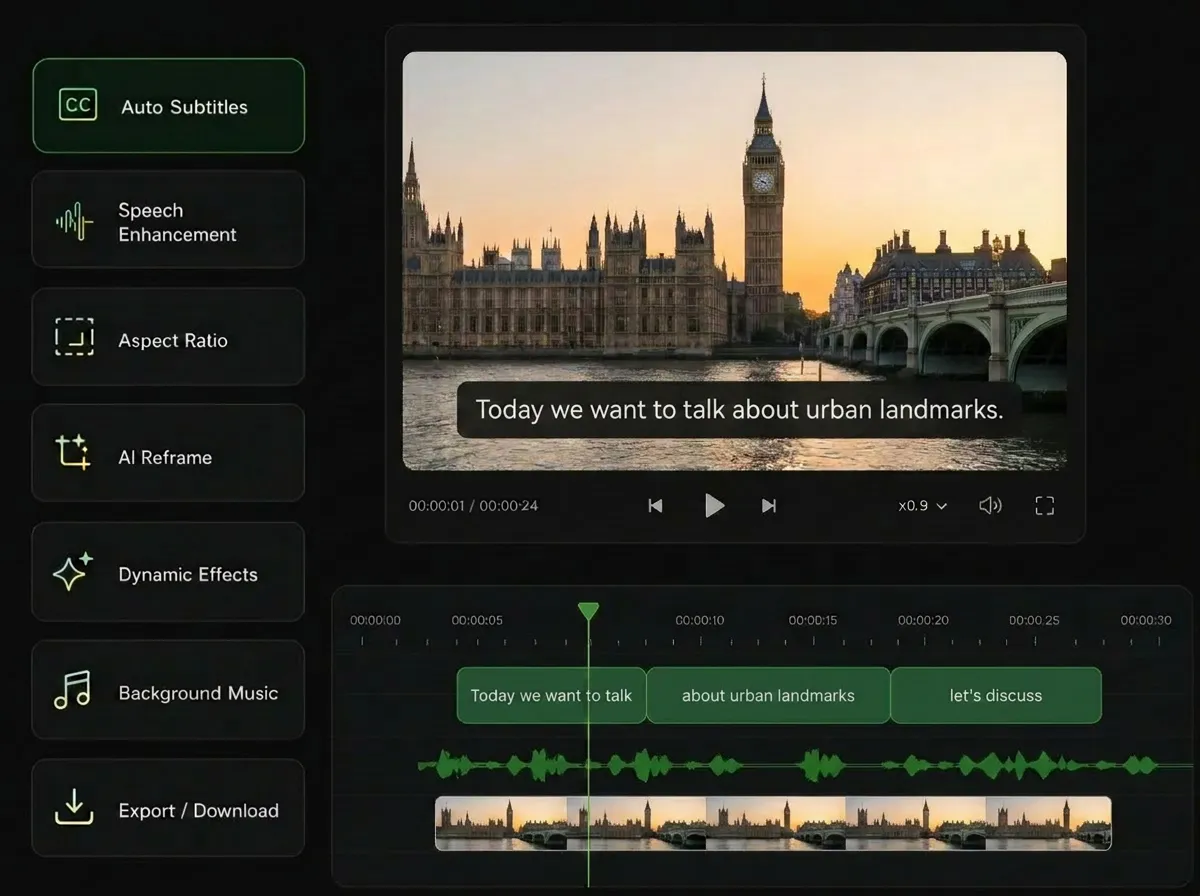1200x896 pixels.
Task: Click the music note Background Music icon
Action: click(72, 690)
